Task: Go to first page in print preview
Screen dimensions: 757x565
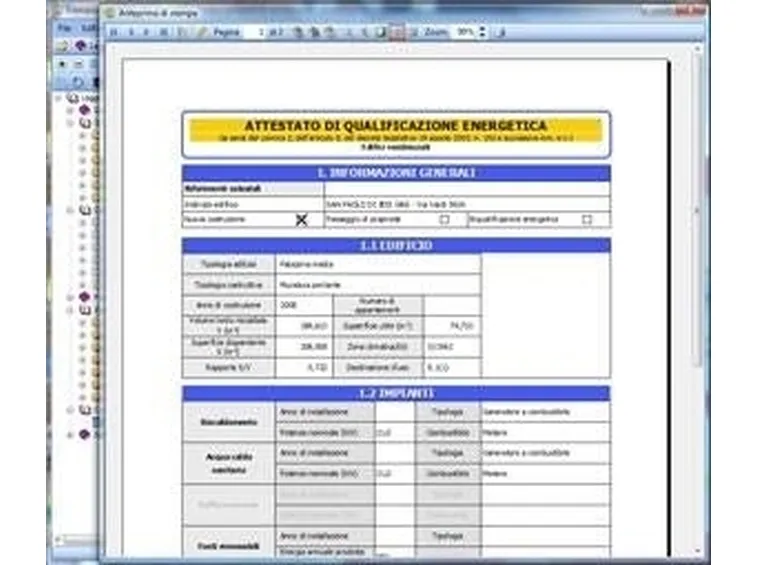Action: (x=114, y=32)
